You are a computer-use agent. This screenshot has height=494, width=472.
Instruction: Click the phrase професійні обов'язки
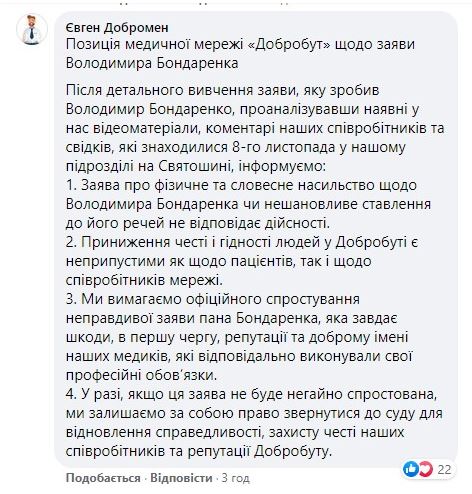click(141, 375)
